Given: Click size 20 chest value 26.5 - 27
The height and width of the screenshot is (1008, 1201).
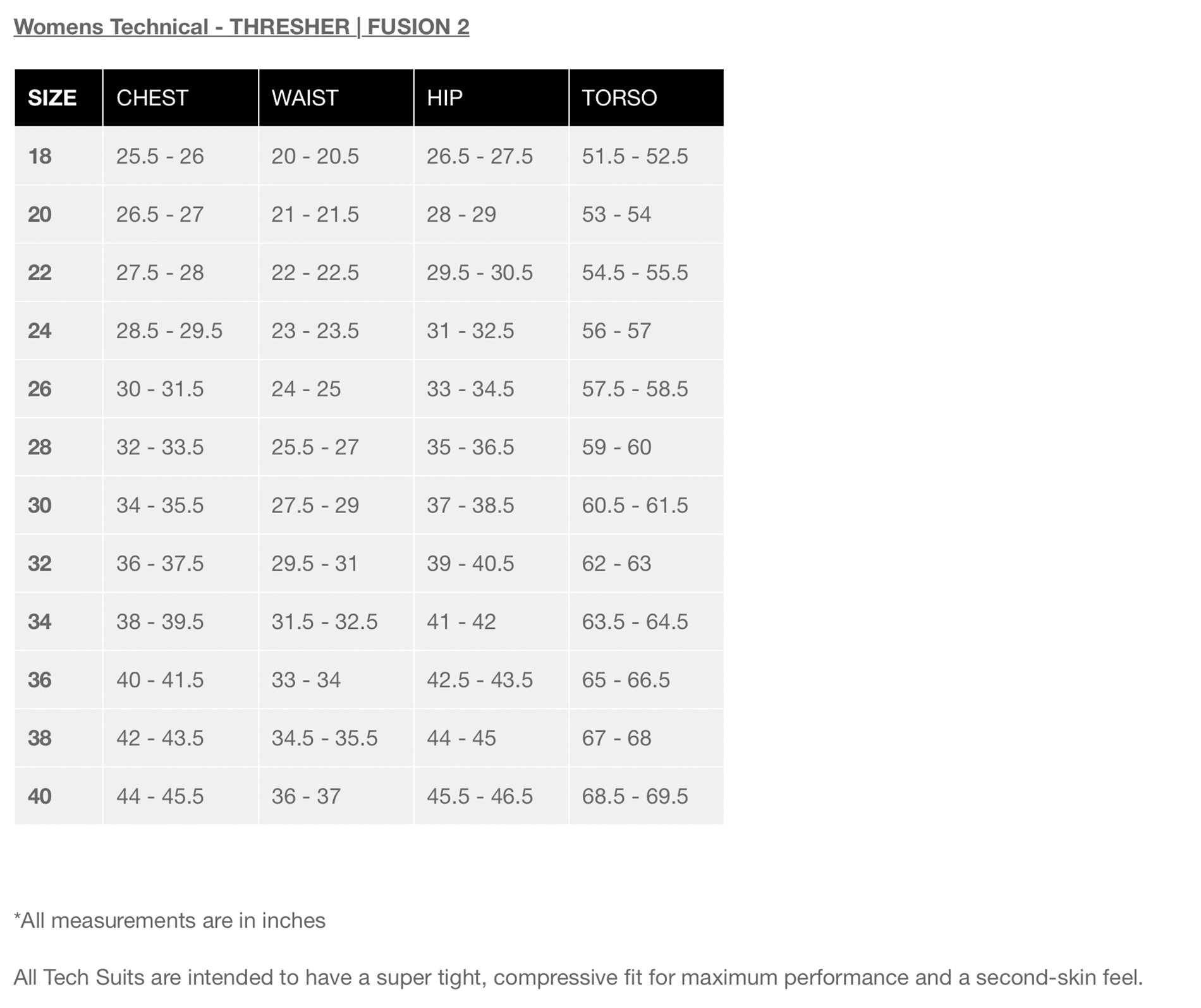Looking at the screenshot, I should (x=160, y=214).
